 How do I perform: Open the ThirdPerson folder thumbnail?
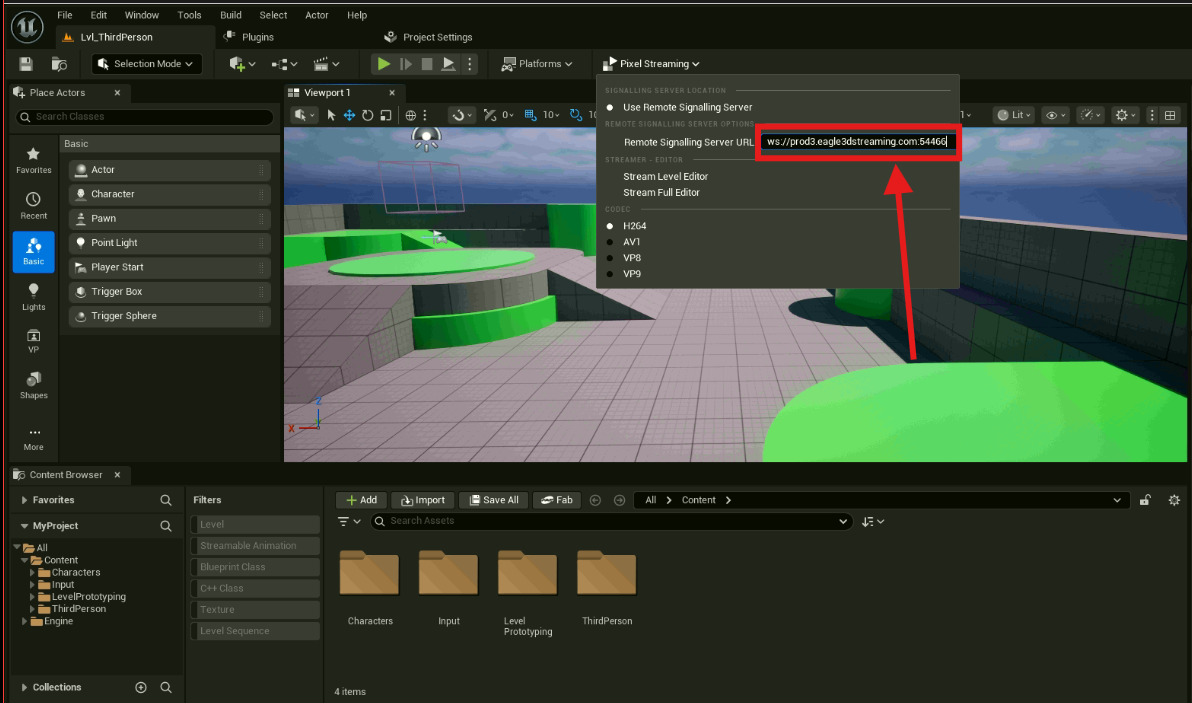coord(607,573)
